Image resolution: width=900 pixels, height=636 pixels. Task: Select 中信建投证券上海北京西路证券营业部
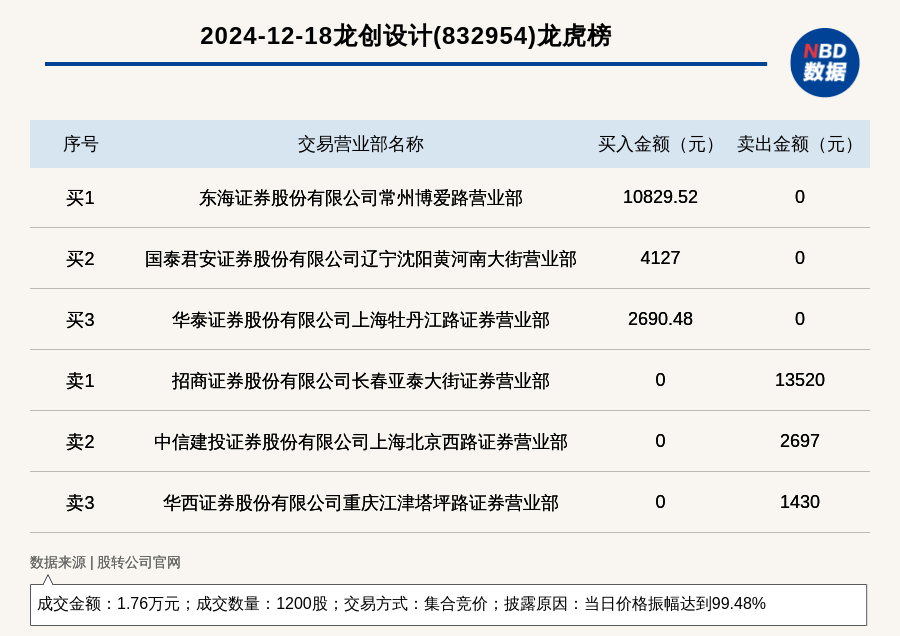(x=360, y=441)
